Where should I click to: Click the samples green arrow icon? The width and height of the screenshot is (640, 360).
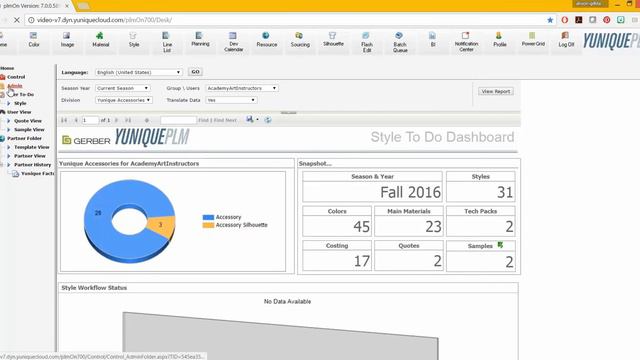(x=500, y=245)
